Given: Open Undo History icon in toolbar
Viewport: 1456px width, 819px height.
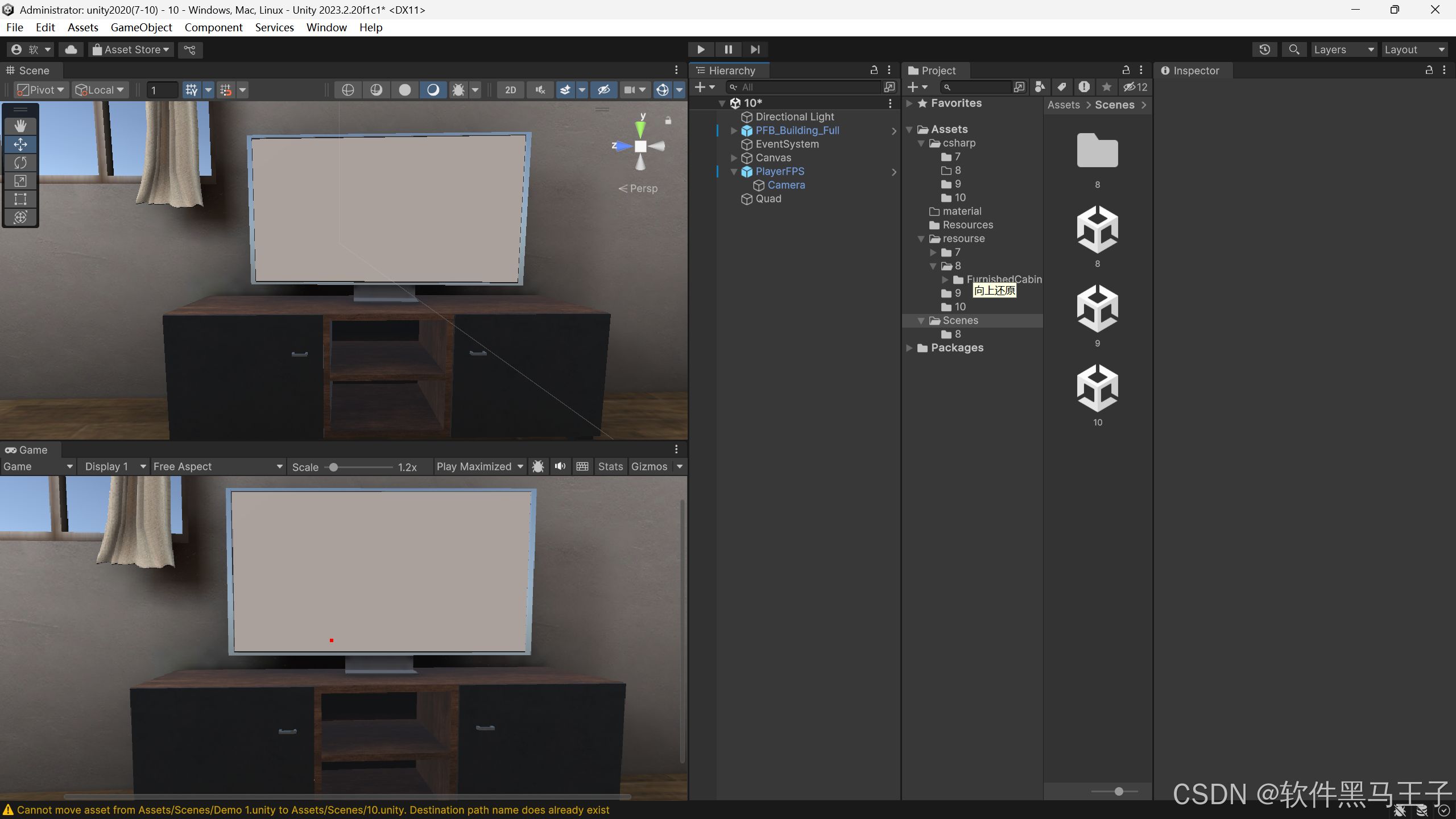Looking at the screenshot, I should (1264, 49).
